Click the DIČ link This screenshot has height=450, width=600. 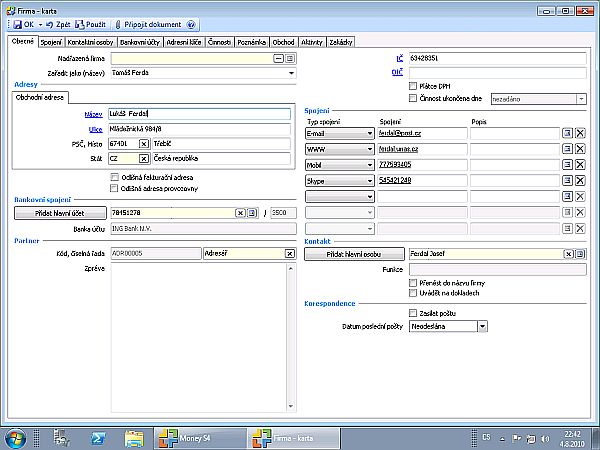398,72
